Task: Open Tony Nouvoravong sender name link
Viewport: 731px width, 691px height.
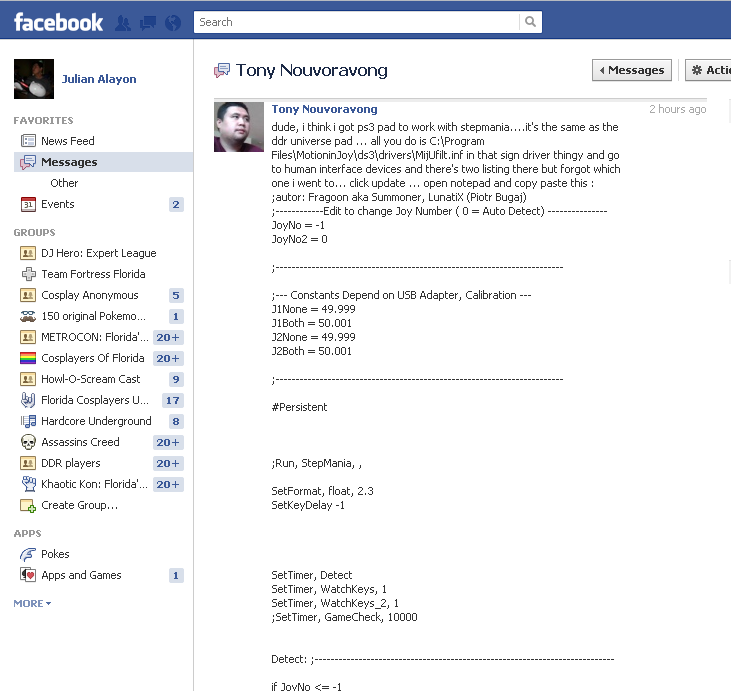Action: click(x=324, y=109)
